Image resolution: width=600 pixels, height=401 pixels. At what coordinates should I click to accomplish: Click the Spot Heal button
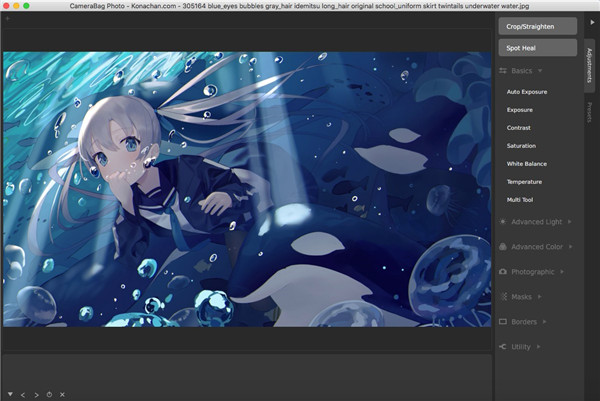click(537, 47)
